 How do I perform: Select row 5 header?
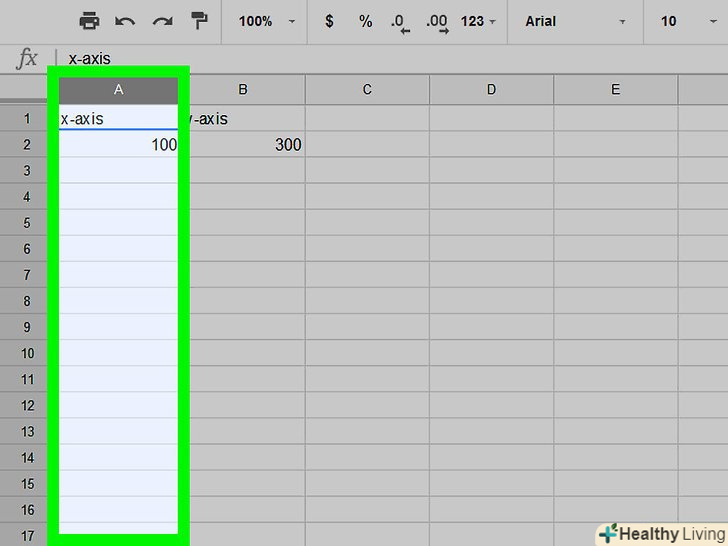[x=26, y=223]
